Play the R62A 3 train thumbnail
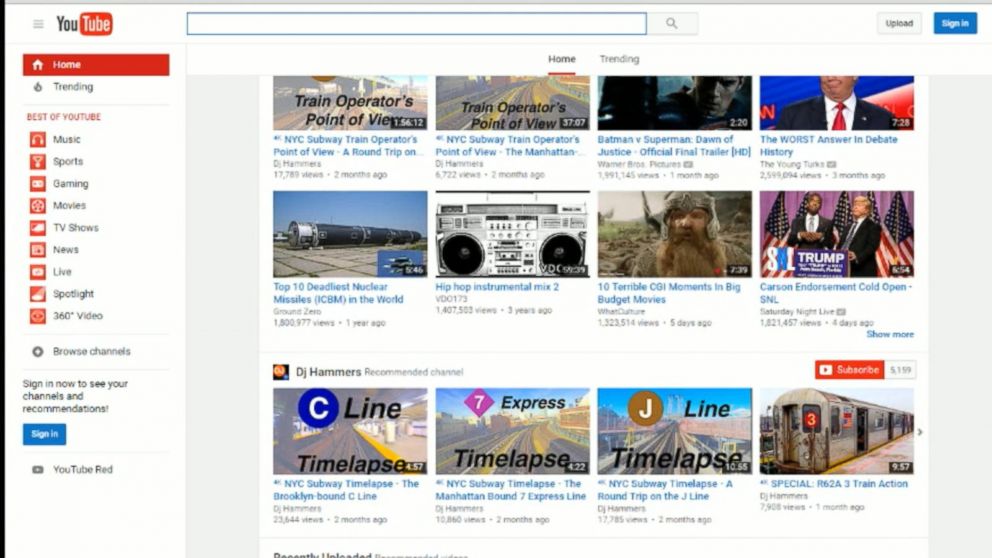 click(x=836, y=431)
